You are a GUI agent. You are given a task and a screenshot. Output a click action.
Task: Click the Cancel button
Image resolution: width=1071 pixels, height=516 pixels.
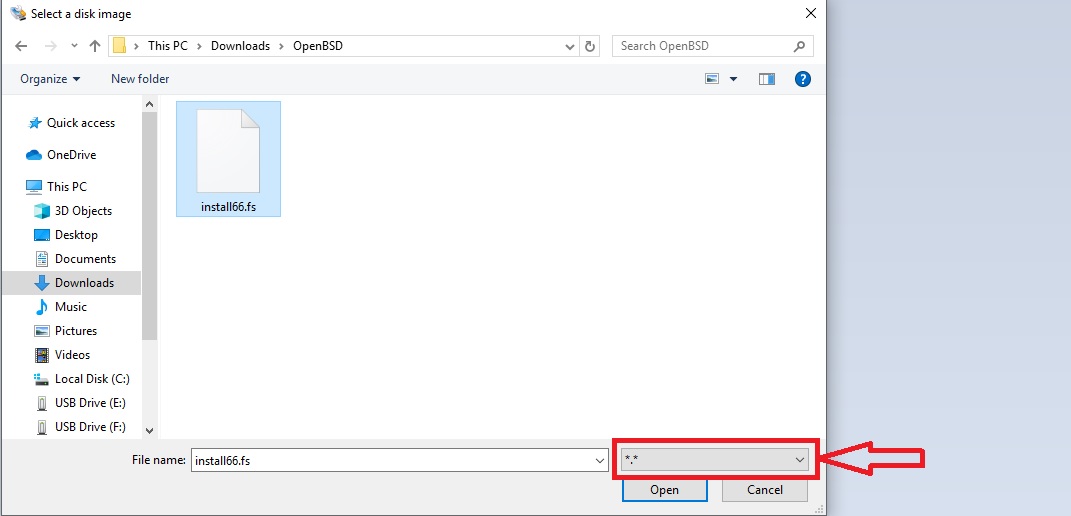[x=764, y=489]
